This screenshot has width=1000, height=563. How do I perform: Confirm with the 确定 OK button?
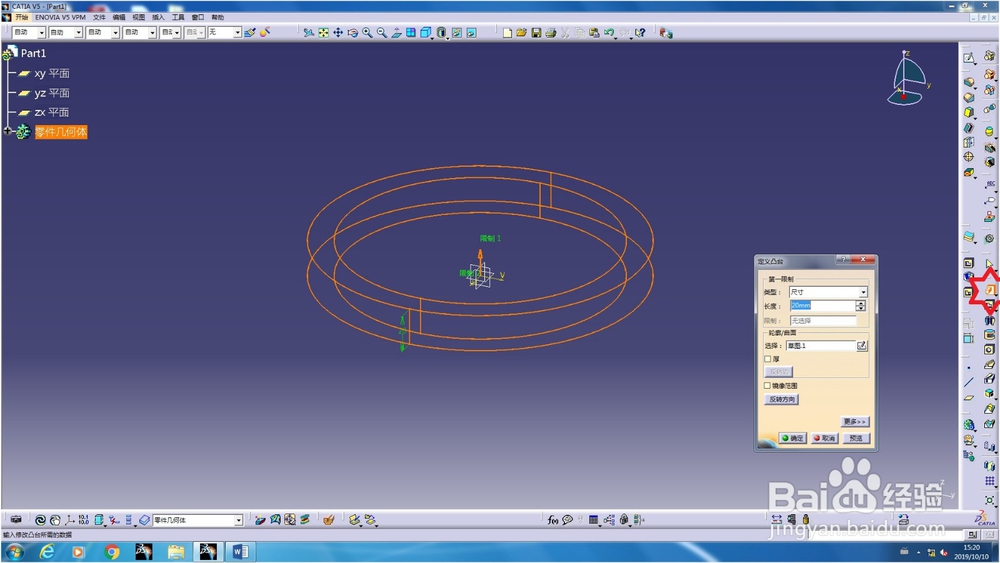pos(793,438)
